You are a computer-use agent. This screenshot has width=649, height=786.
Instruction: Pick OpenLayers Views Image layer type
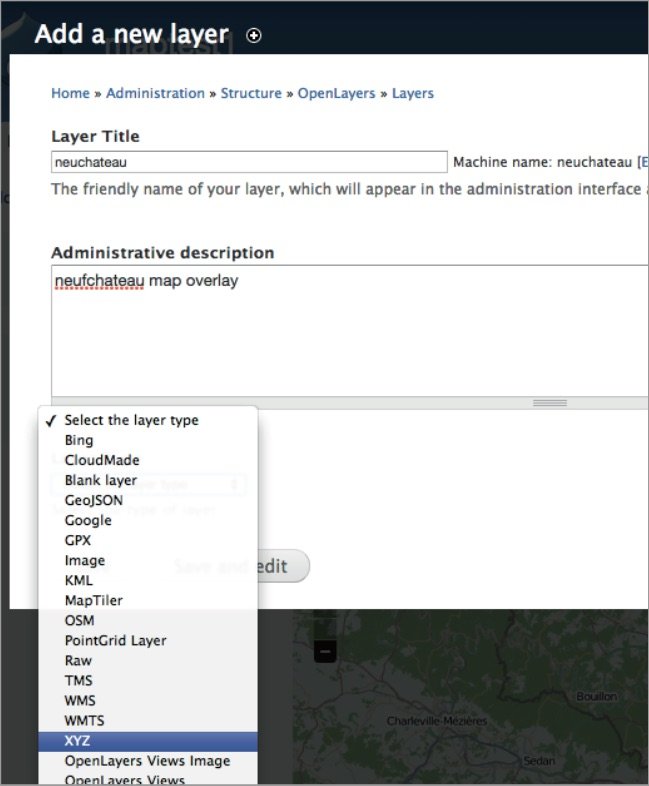147,761
